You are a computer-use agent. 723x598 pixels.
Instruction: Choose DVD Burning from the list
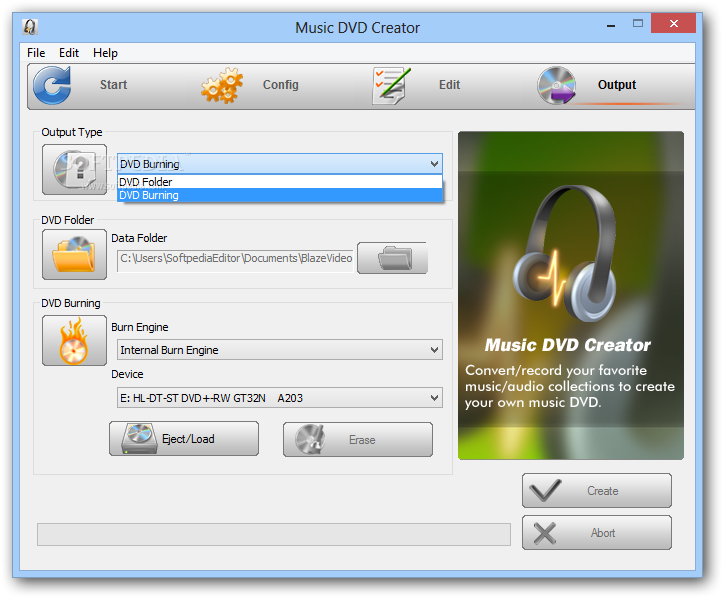(x=280, y=195)
